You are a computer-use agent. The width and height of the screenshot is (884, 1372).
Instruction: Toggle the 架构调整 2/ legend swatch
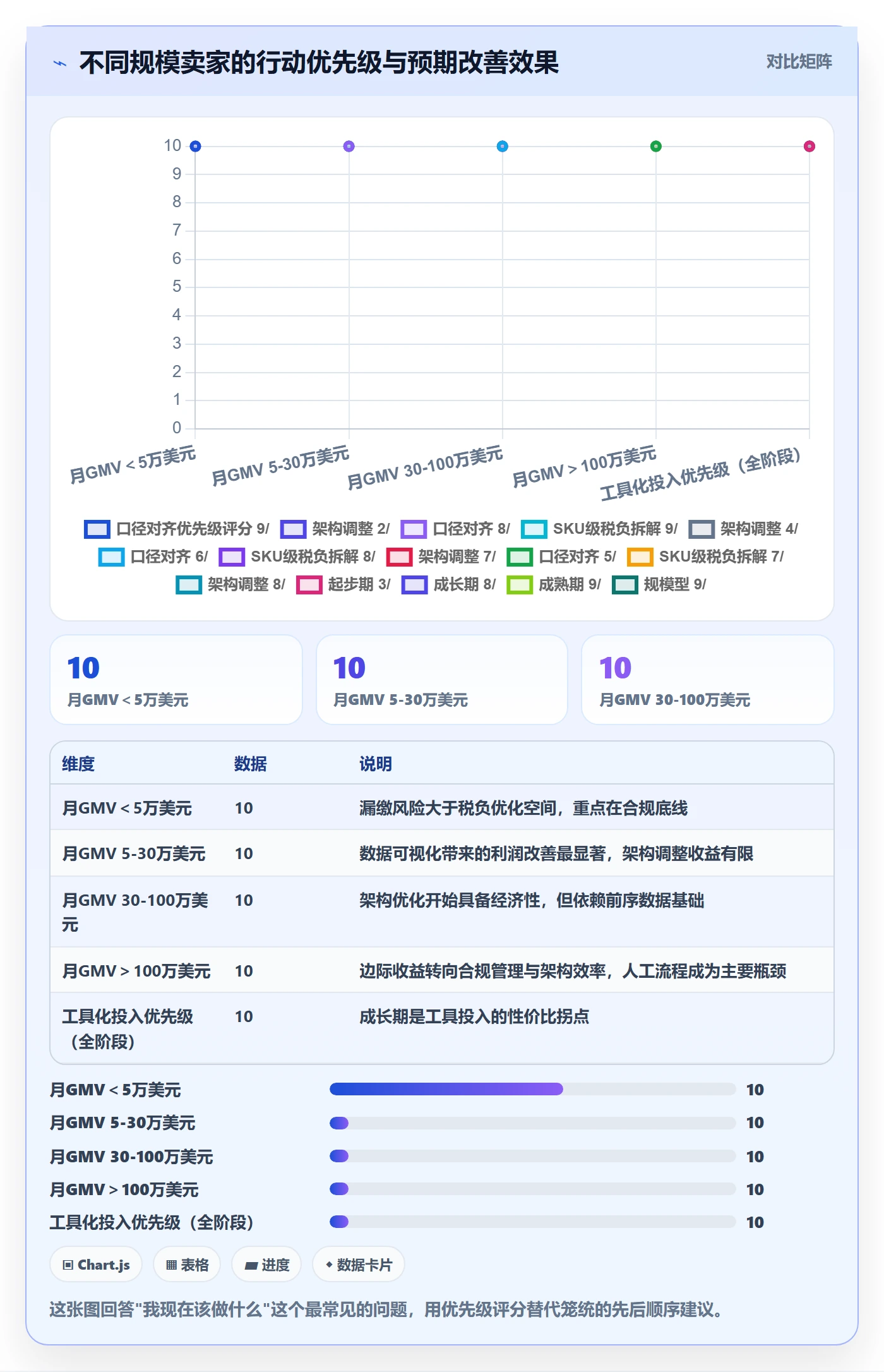click(x=294, y=529)
